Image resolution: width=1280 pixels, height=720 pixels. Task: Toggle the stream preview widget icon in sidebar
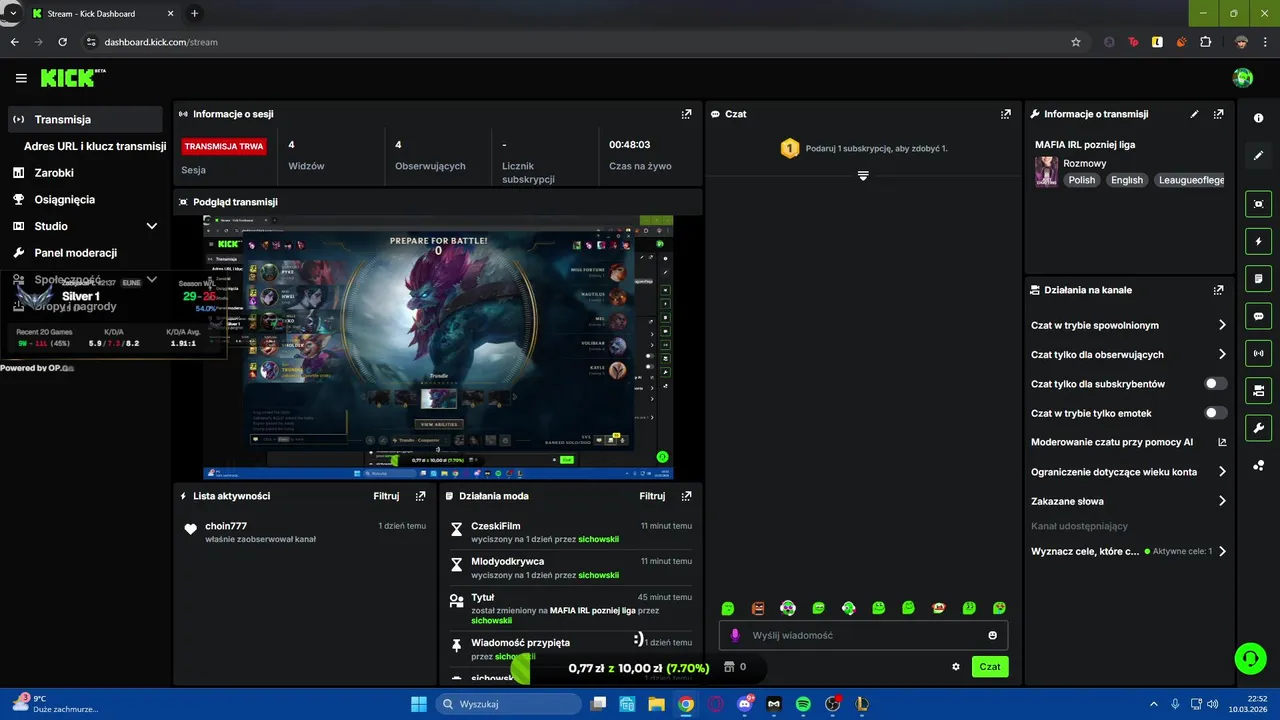tap(1258, 204)
